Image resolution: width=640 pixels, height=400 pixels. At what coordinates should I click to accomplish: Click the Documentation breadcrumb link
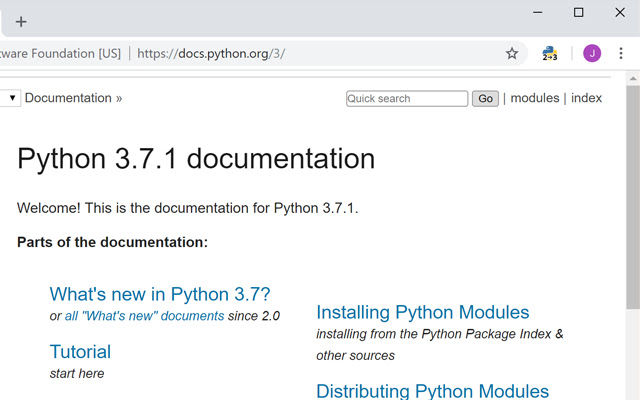click(x=68, y=98)
